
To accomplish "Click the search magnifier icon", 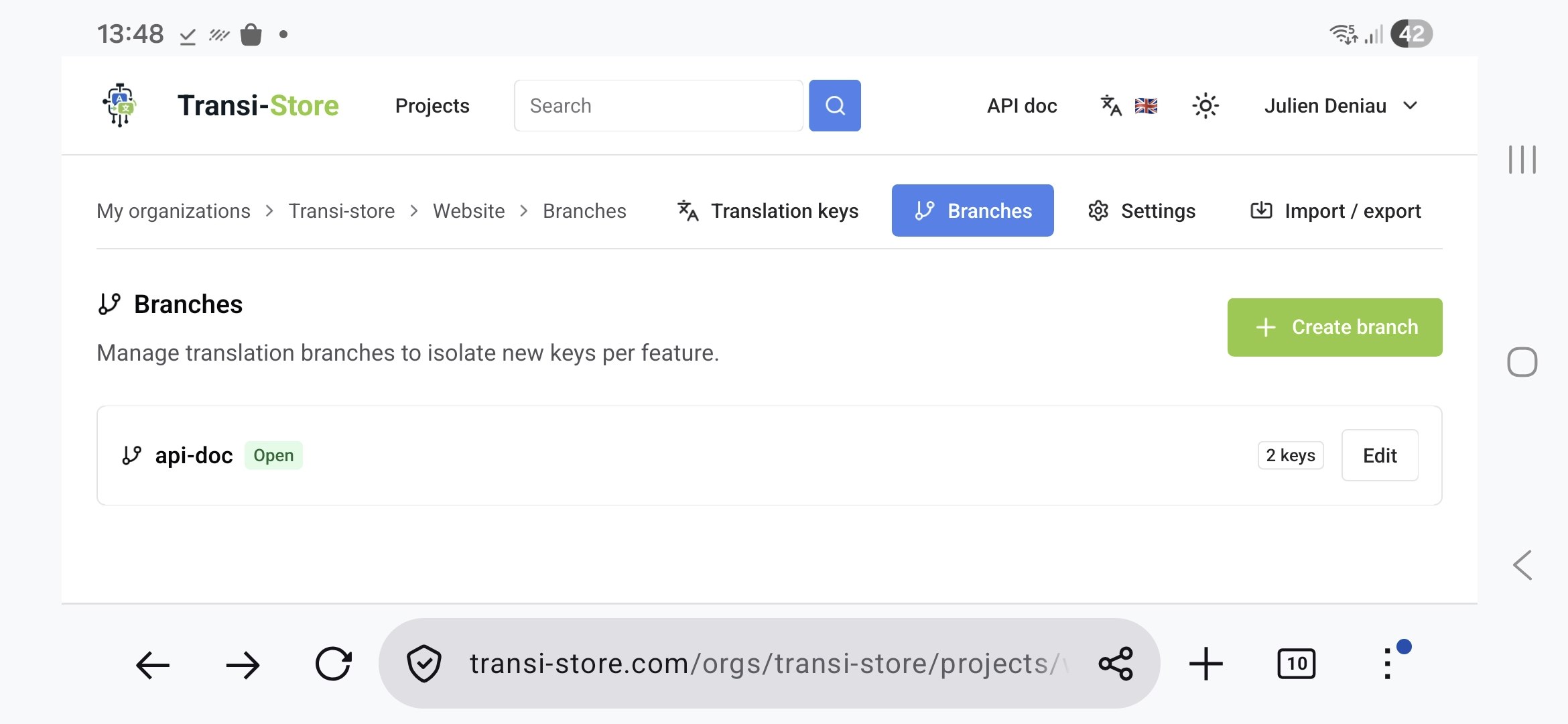I will [834, 105].
